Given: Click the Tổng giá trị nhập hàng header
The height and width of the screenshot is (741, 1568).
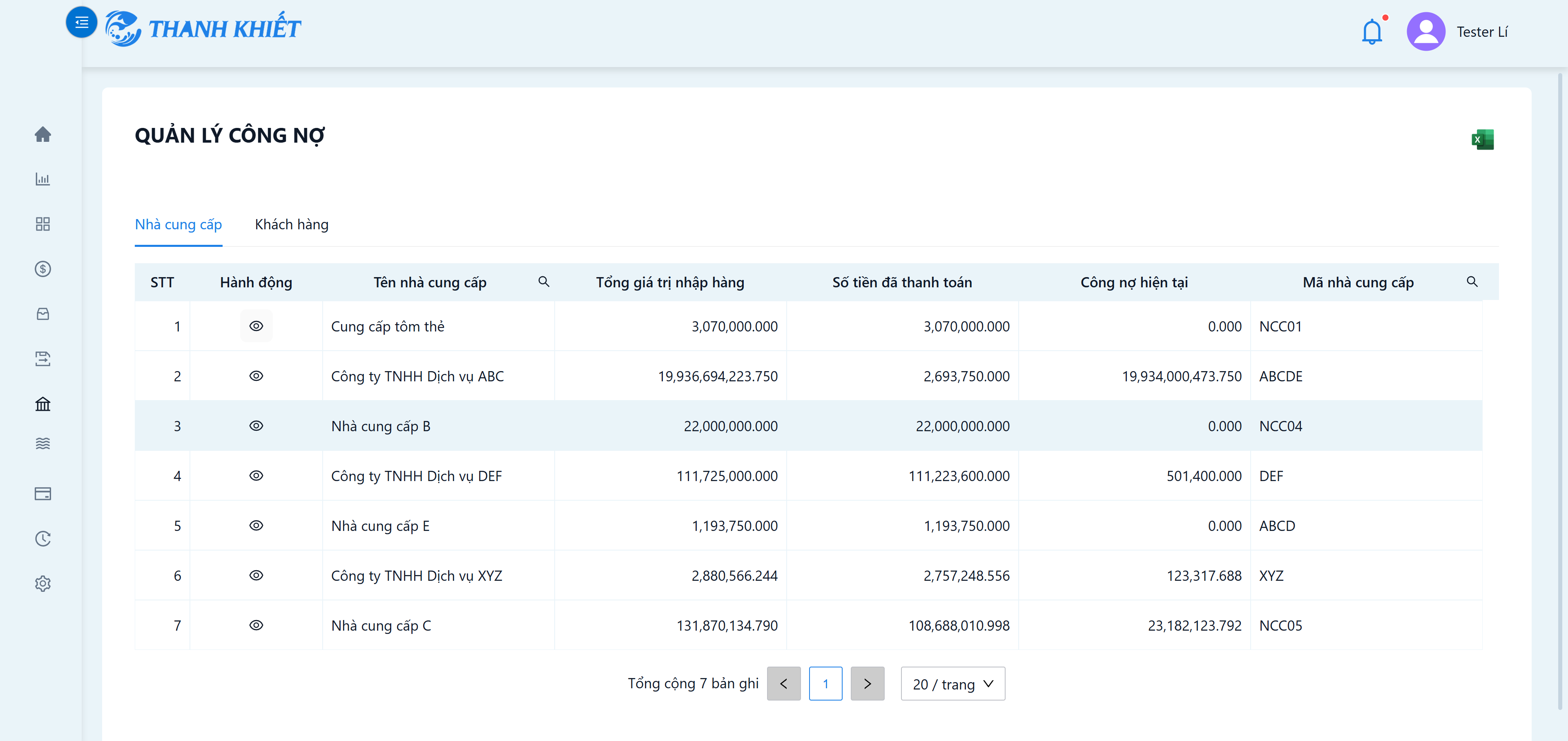Looking at the screenshot, I should (669, 282).
